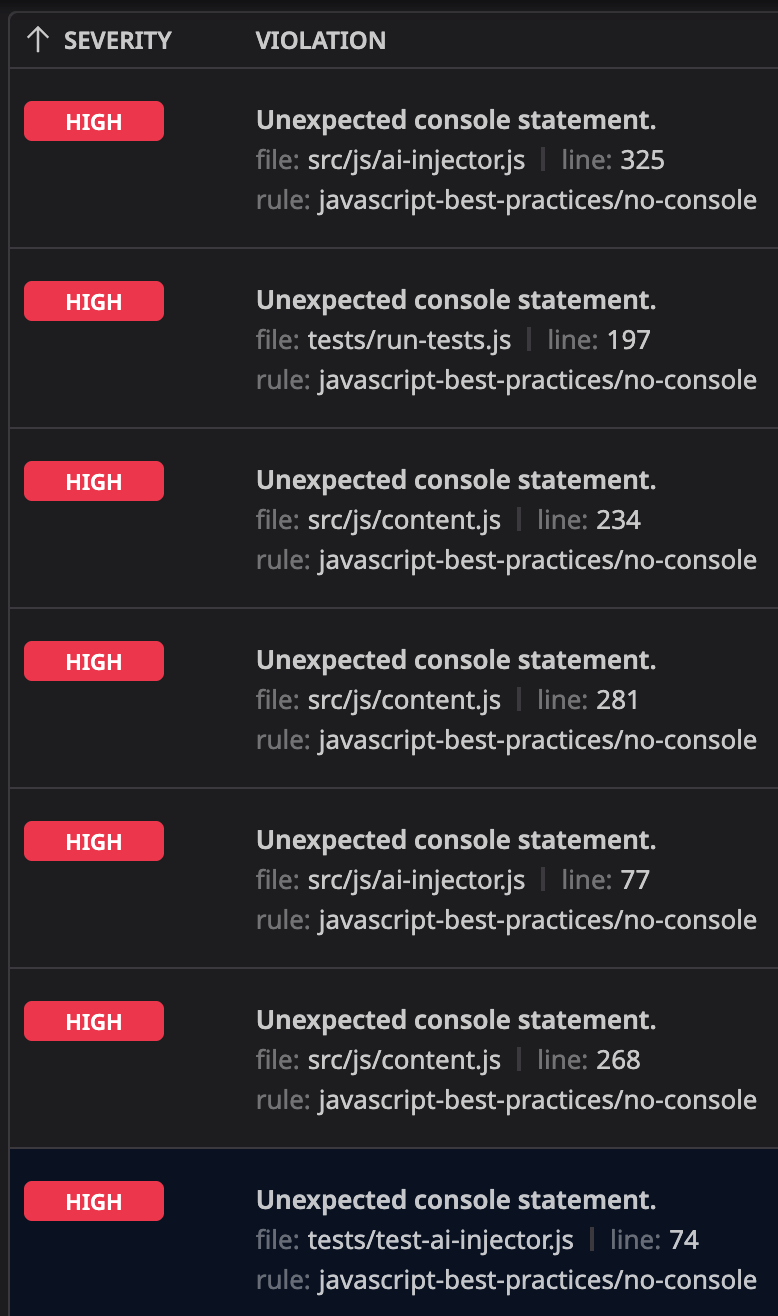Click the no-console rule under content.js line 268
This screenshot has width=778, height=1316.
(537, 1100)
